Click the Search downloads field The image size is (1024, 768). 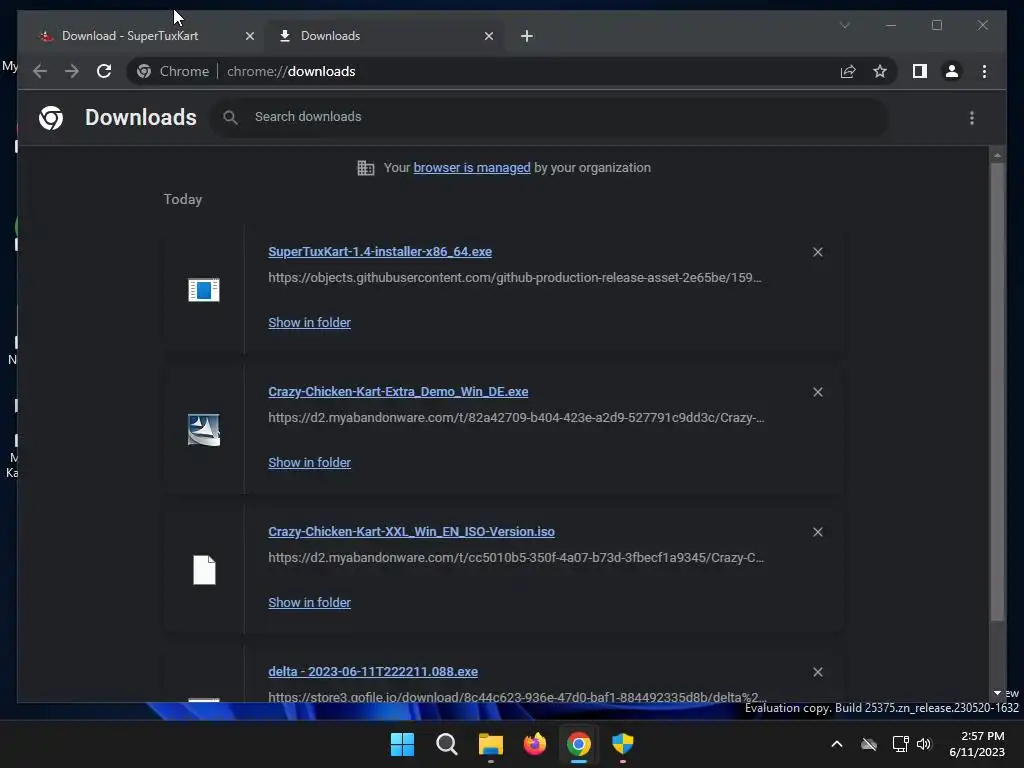pos(549,117)
